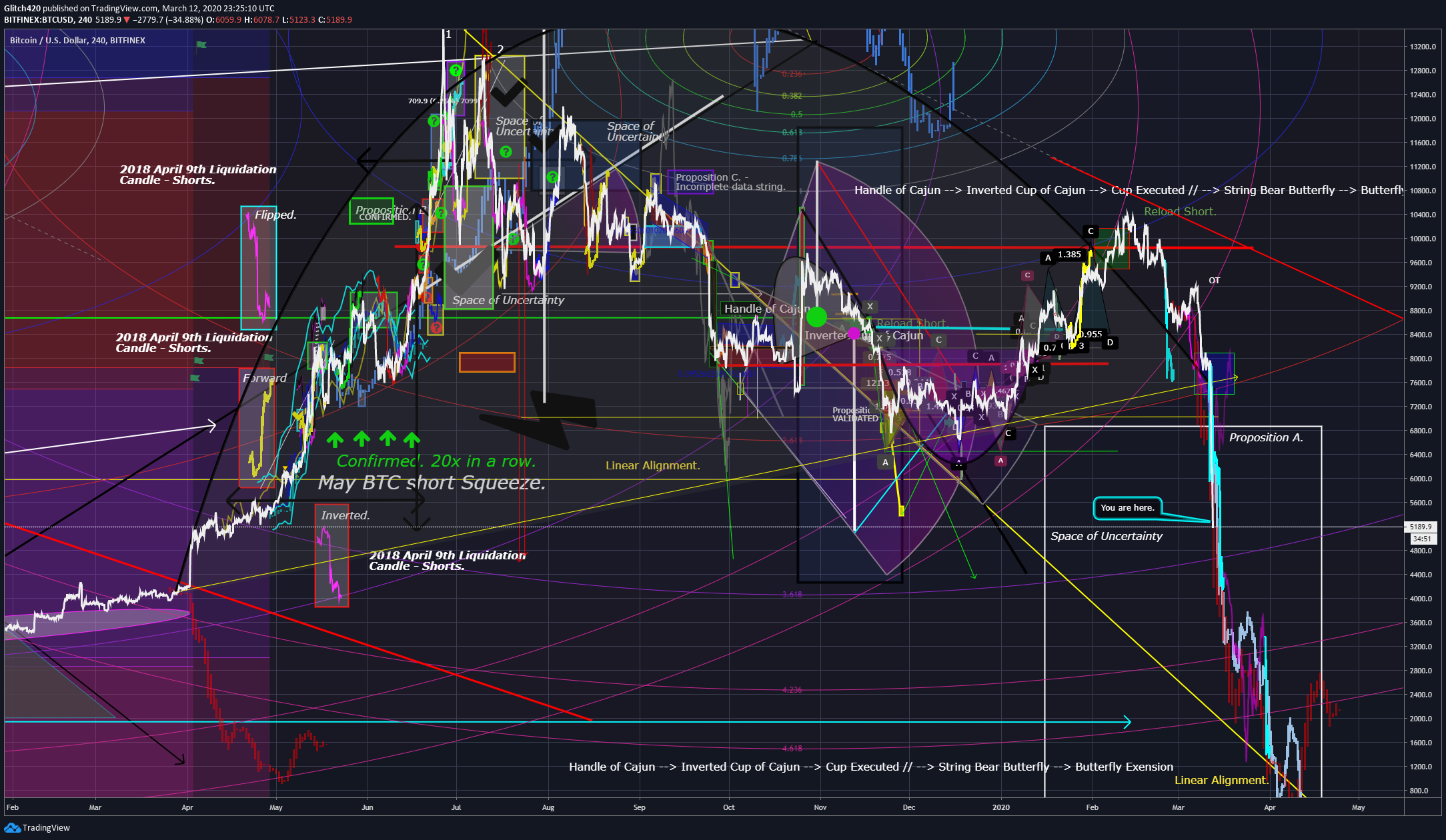This screenshot has height=840, width=1446.
Task: Click the open value O:6059.9
Action: tap(224, 20)
